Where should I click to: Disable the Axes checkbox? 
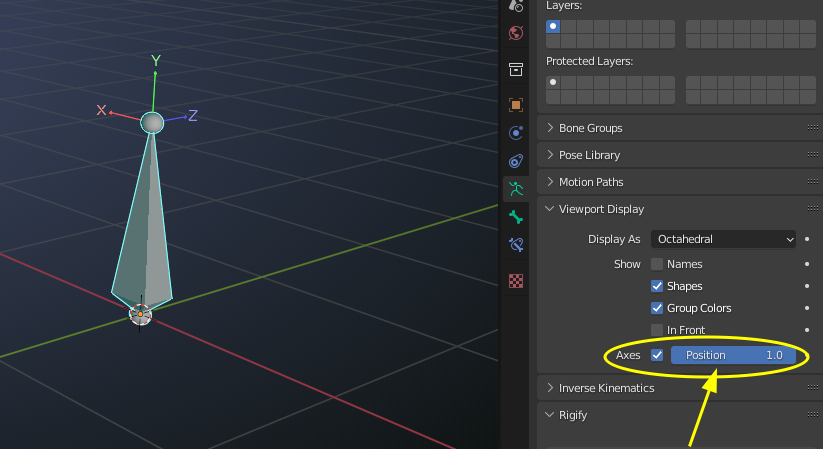click(x=657, y=356)
